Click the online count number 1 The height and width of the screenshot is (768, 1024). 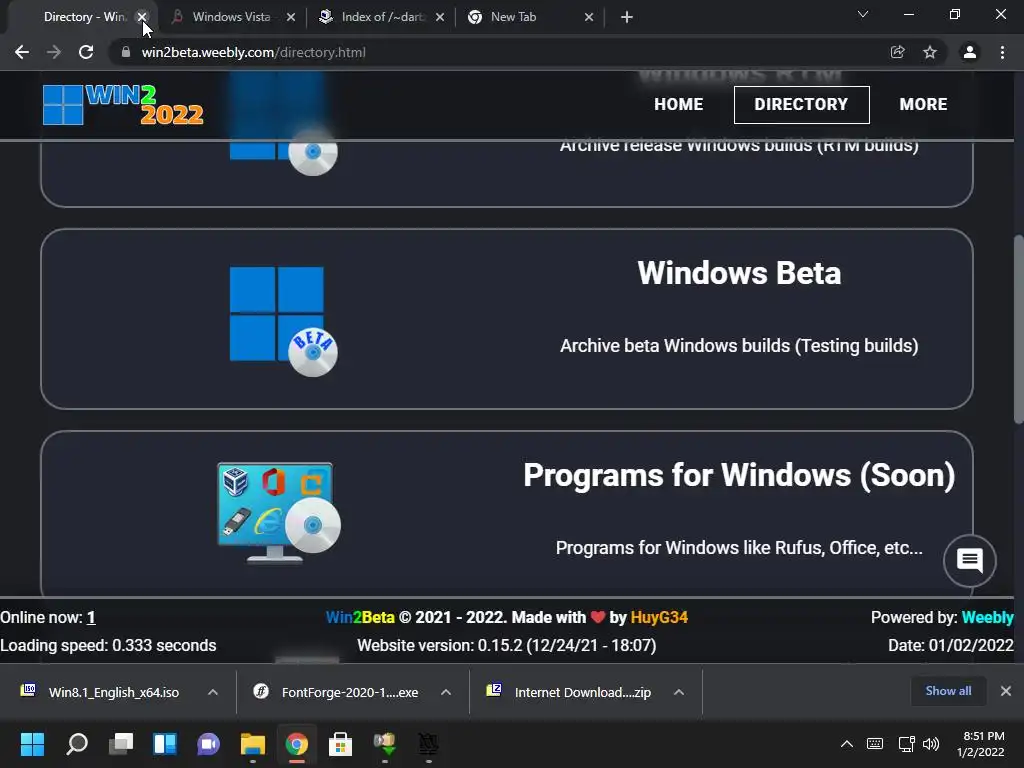91,617
